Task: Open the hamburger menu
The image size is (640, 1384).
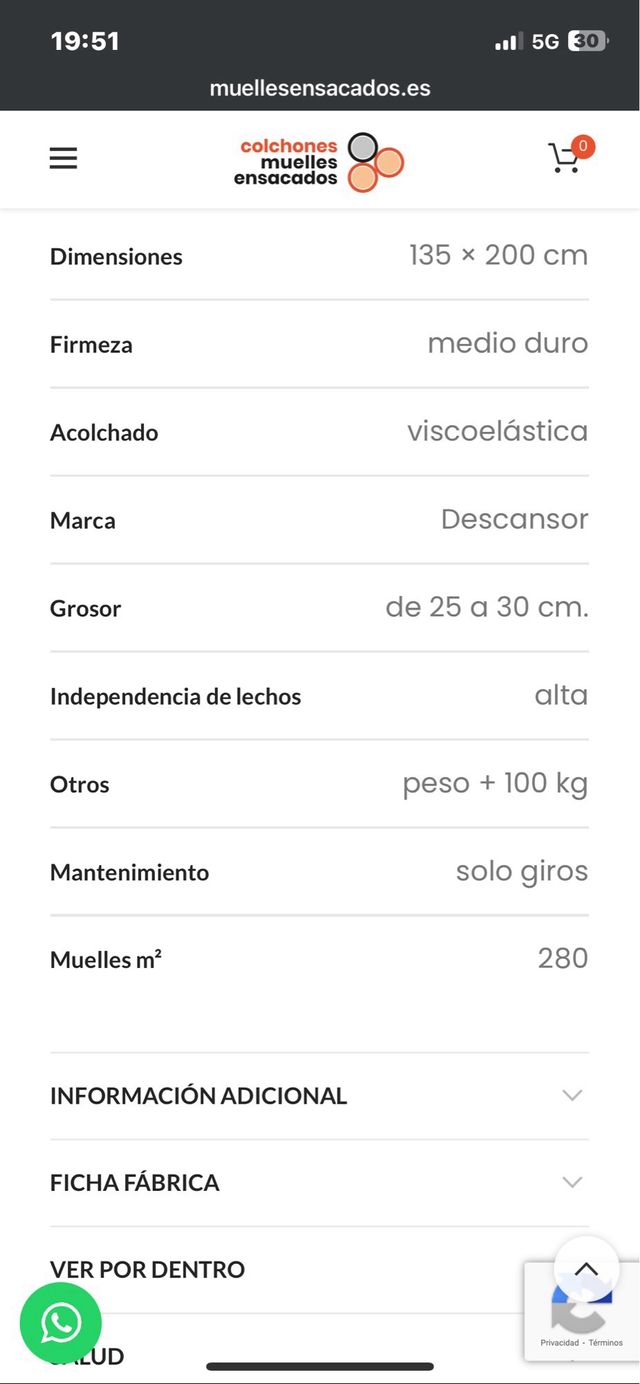Action: tap(63, 158)
